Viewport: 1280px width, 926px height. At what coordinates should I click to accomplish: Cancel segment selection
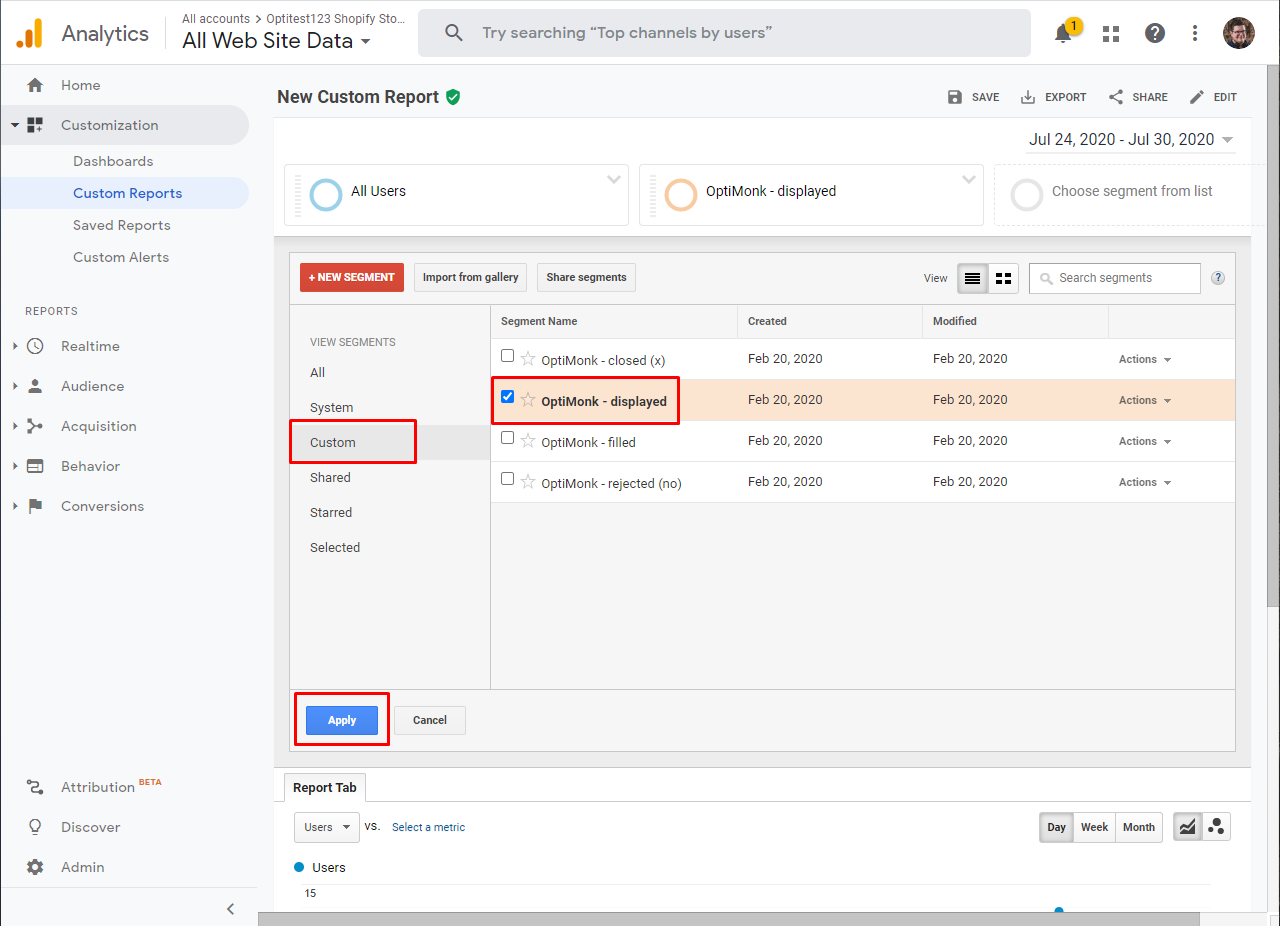click(x=430, y=720)
